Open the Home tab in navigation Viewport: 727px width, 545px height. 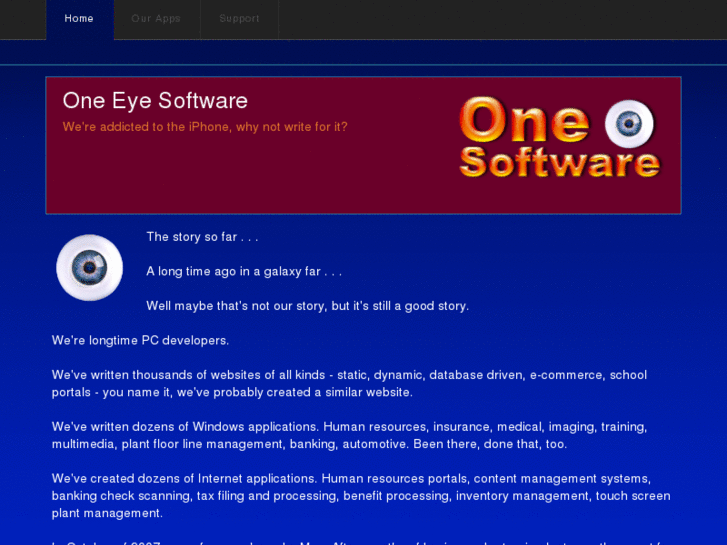point(79,19)
